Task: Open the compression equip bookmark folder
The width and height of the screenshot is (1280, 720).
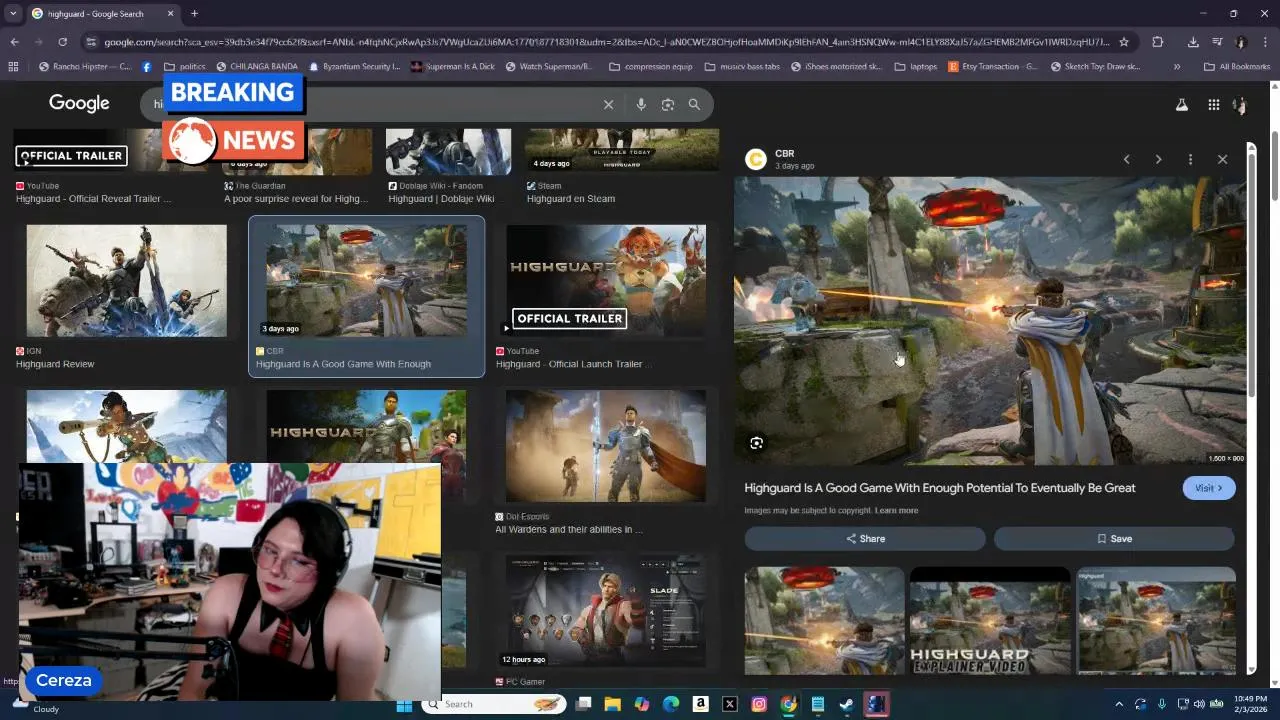Action: pos(649,67)
